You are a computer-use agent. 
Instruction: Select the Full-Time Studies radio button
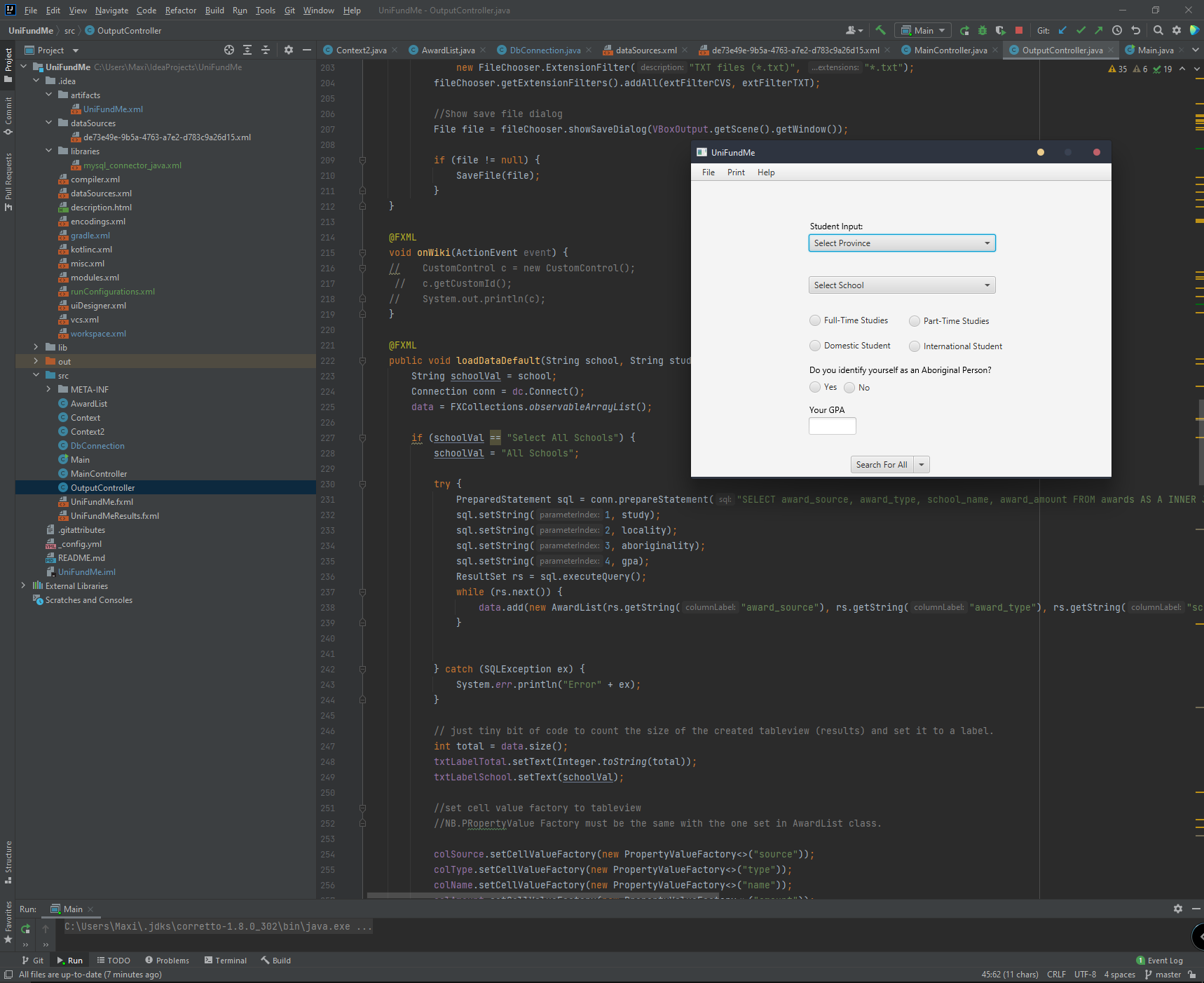pos(815,320)
